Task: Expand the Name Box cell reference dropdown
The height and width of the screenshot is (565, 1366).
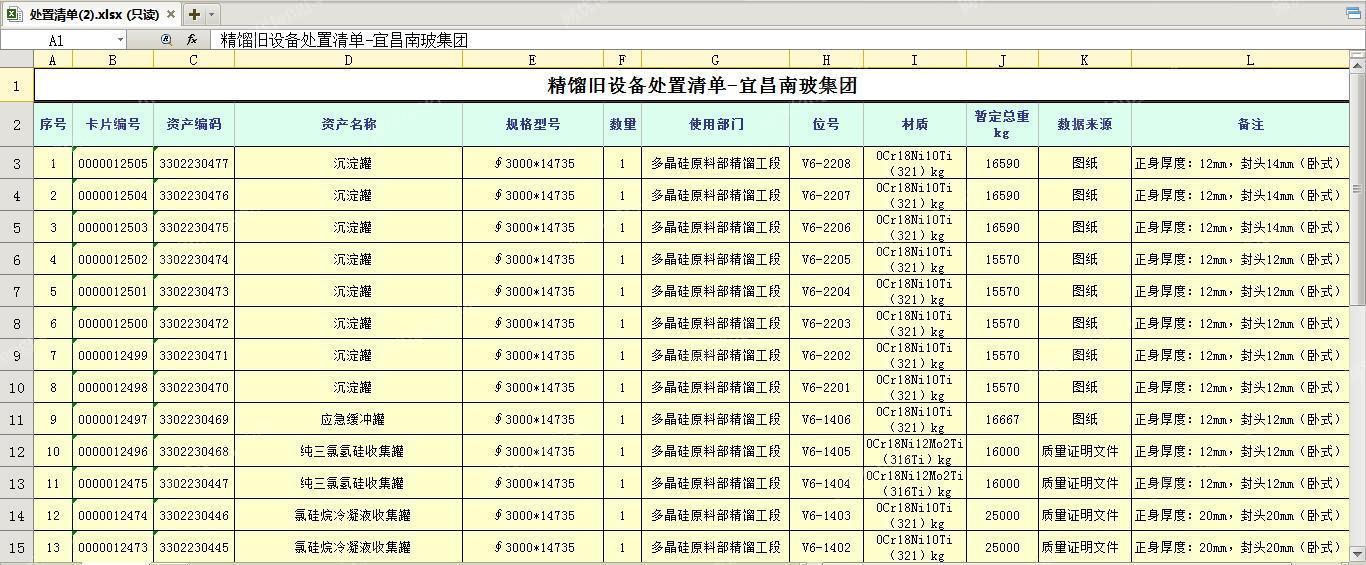Action: pyautogui.click(x=121, y=40)
